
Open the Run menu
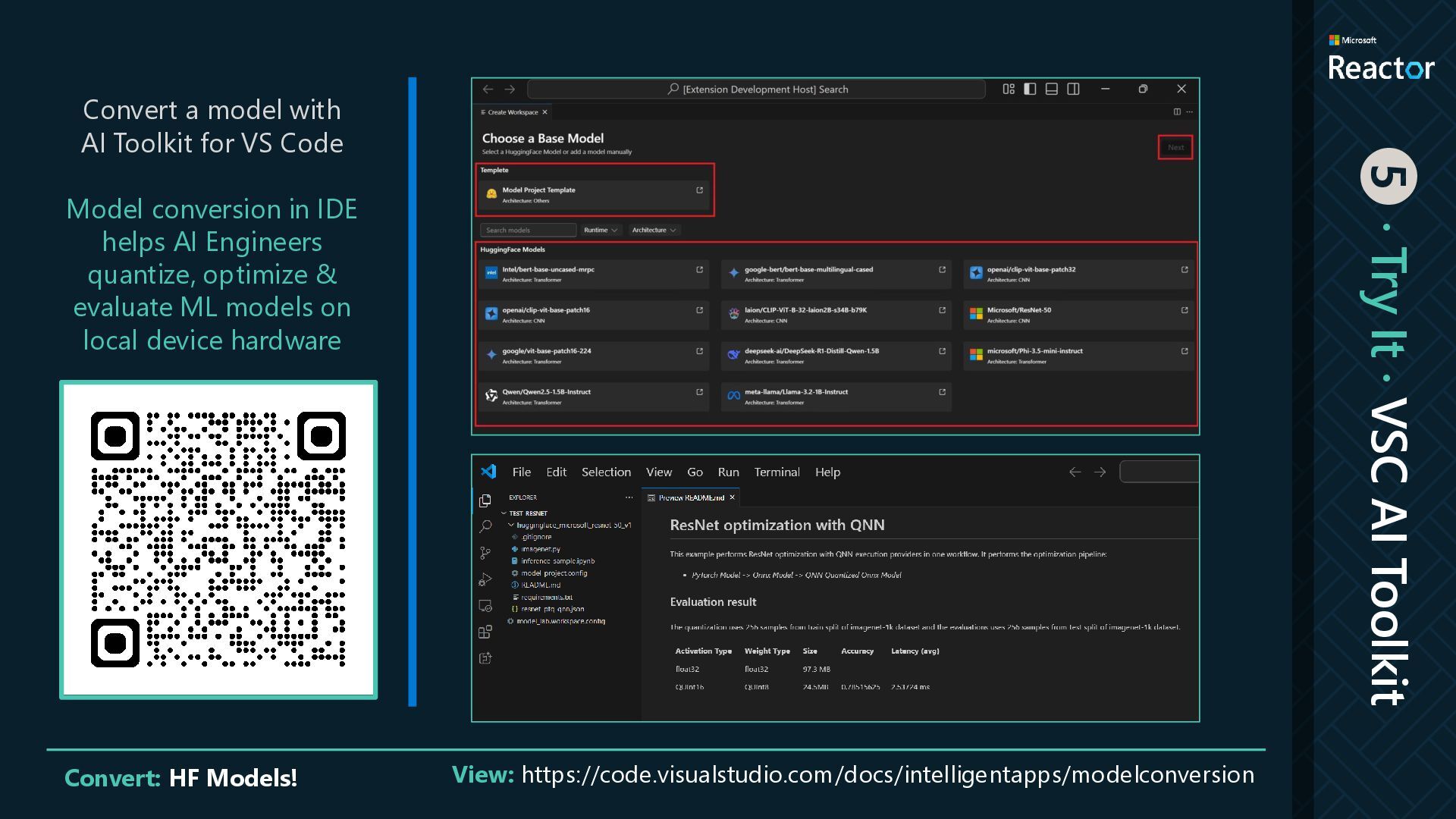[x=728, y=472]
